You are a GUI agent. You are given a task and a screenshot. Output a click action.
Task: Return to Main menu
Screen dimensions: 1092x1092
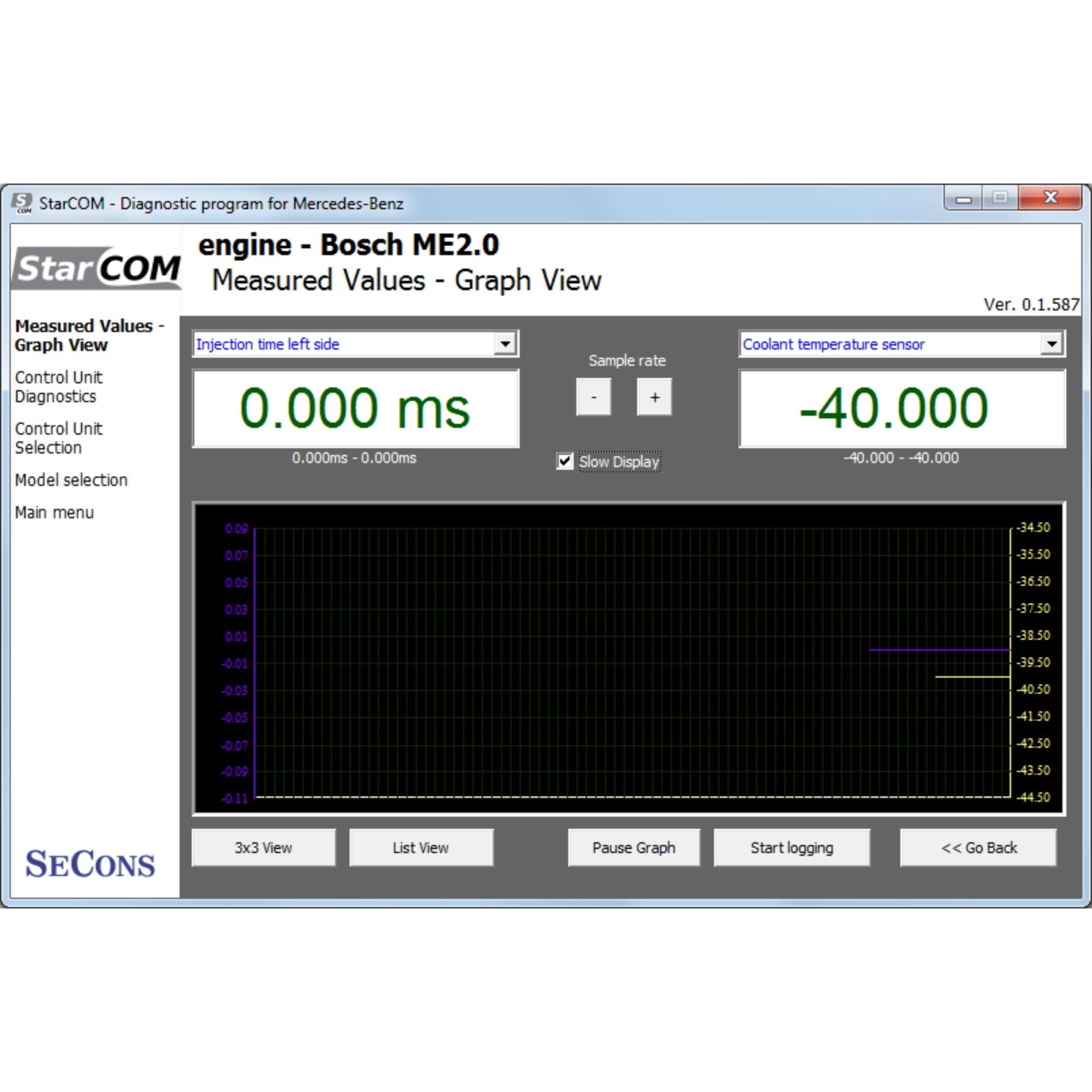click(x=54, y=513)
